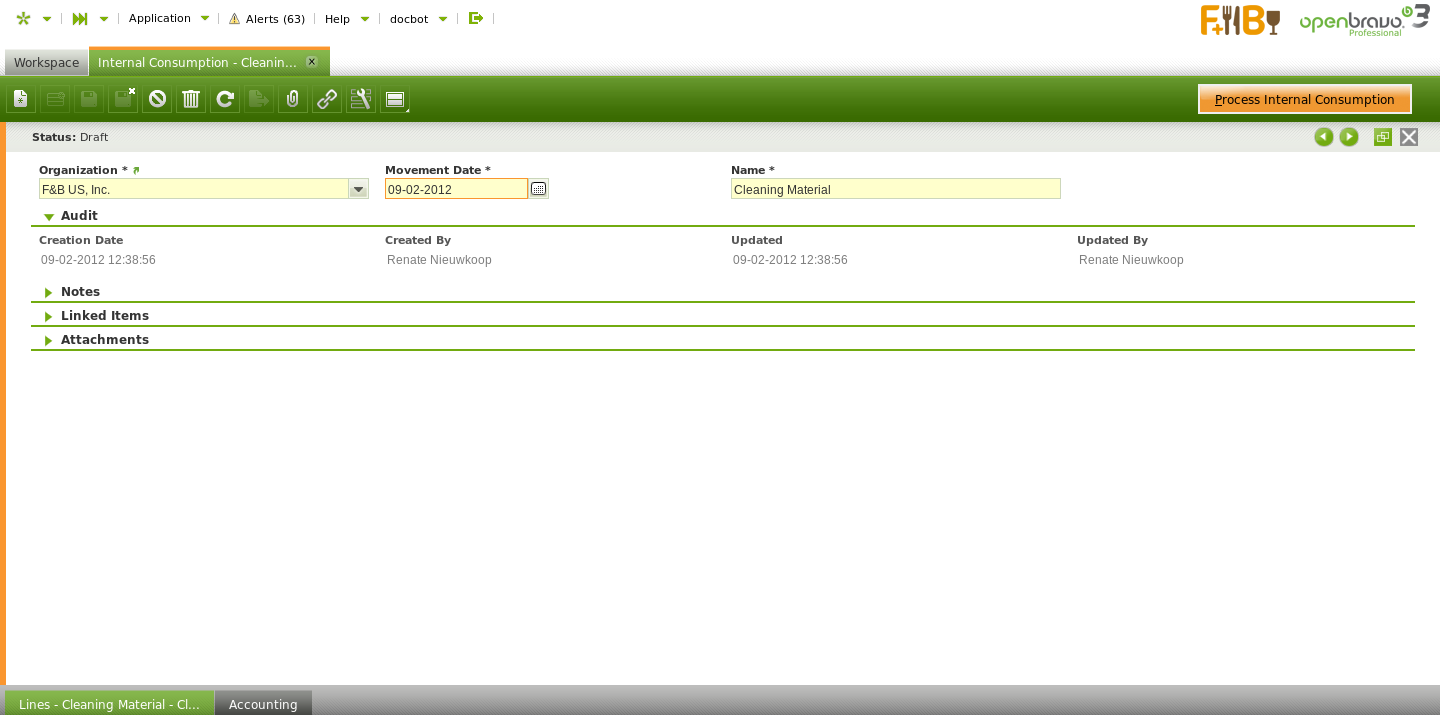Image resolution: width=1440 pixels, height=715 pixels.
Task: Open the Accounting tab at the bottom
Action: point(263,704)
